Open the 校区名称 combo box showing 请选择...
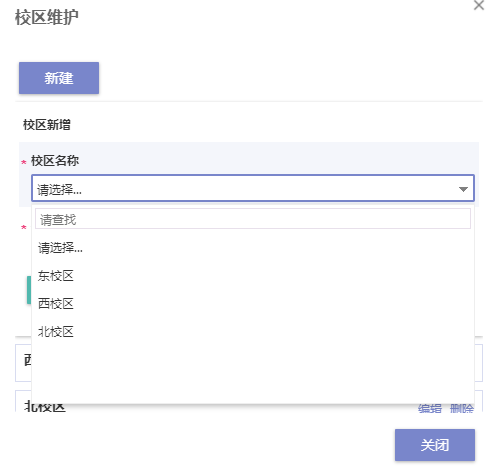 pyautogui.click(x=253, y=188)
